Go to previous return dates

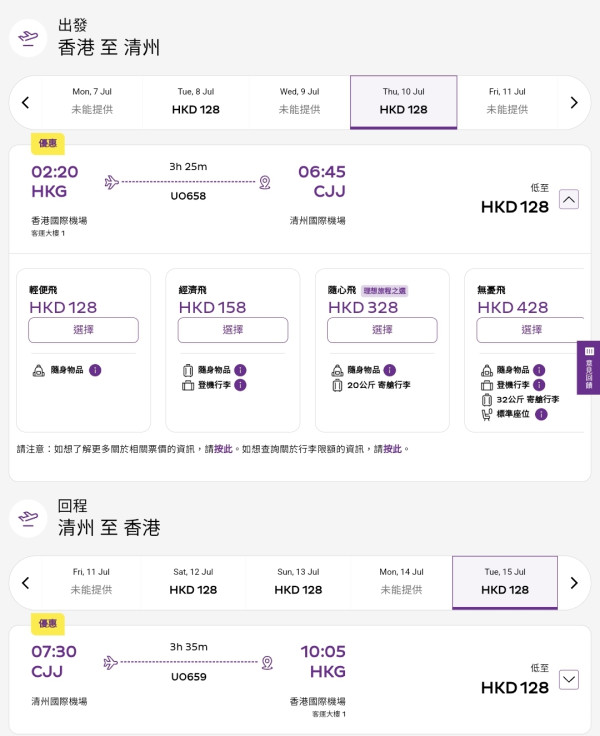click(26, 583)
